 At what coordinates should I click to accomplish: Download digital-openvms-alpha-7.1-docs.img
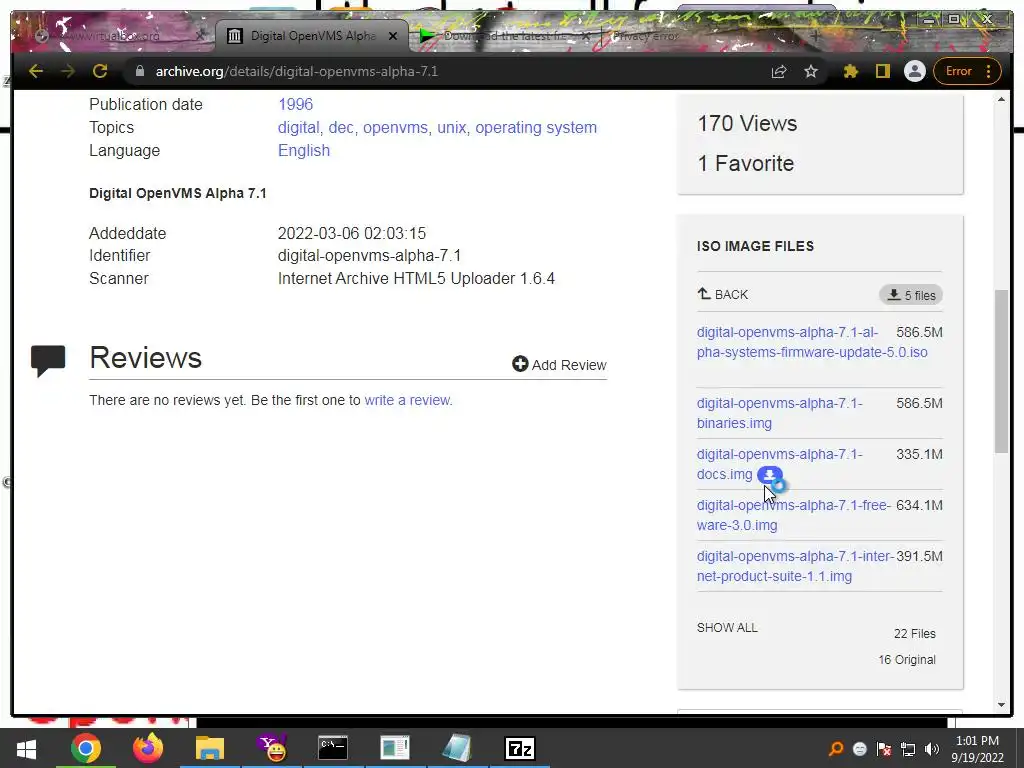(x=780, y=464)
